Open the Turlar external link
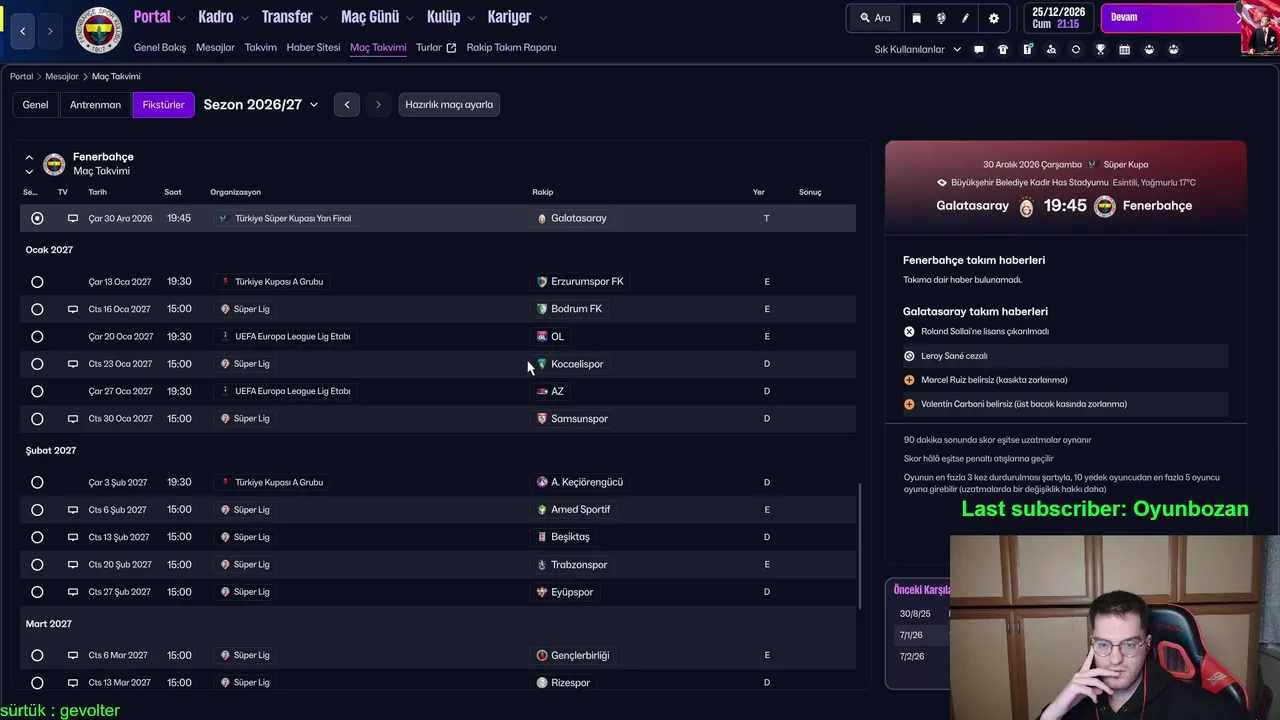1280x720 pixels. (x=436, y=48)
